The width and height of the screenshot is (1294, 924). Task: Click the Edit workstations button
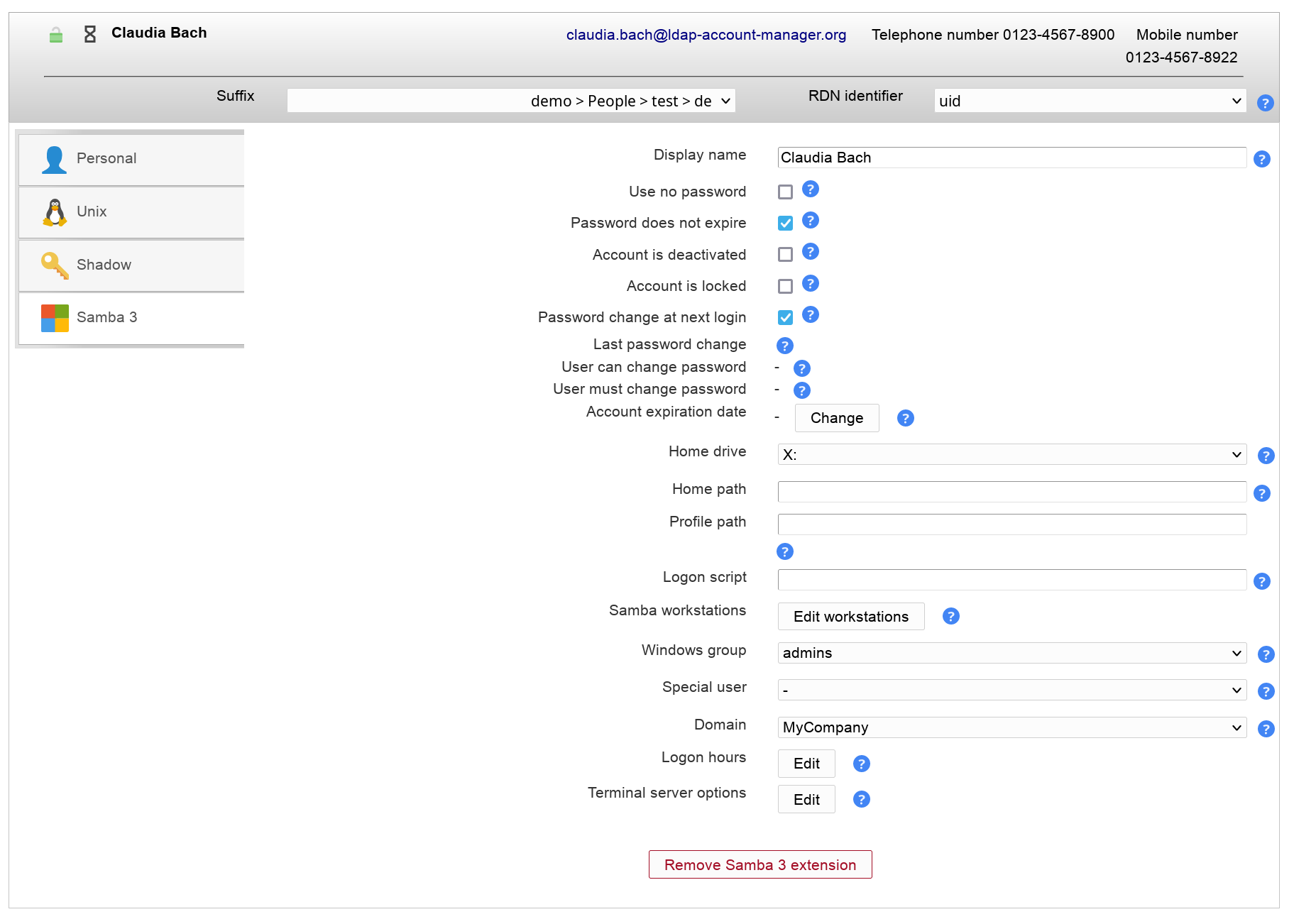[x=850, y=616]
